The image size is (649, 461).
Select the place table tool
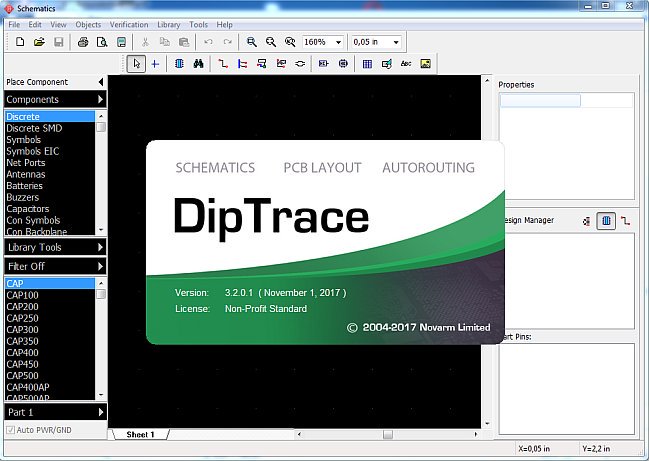(x=367, y=64)
